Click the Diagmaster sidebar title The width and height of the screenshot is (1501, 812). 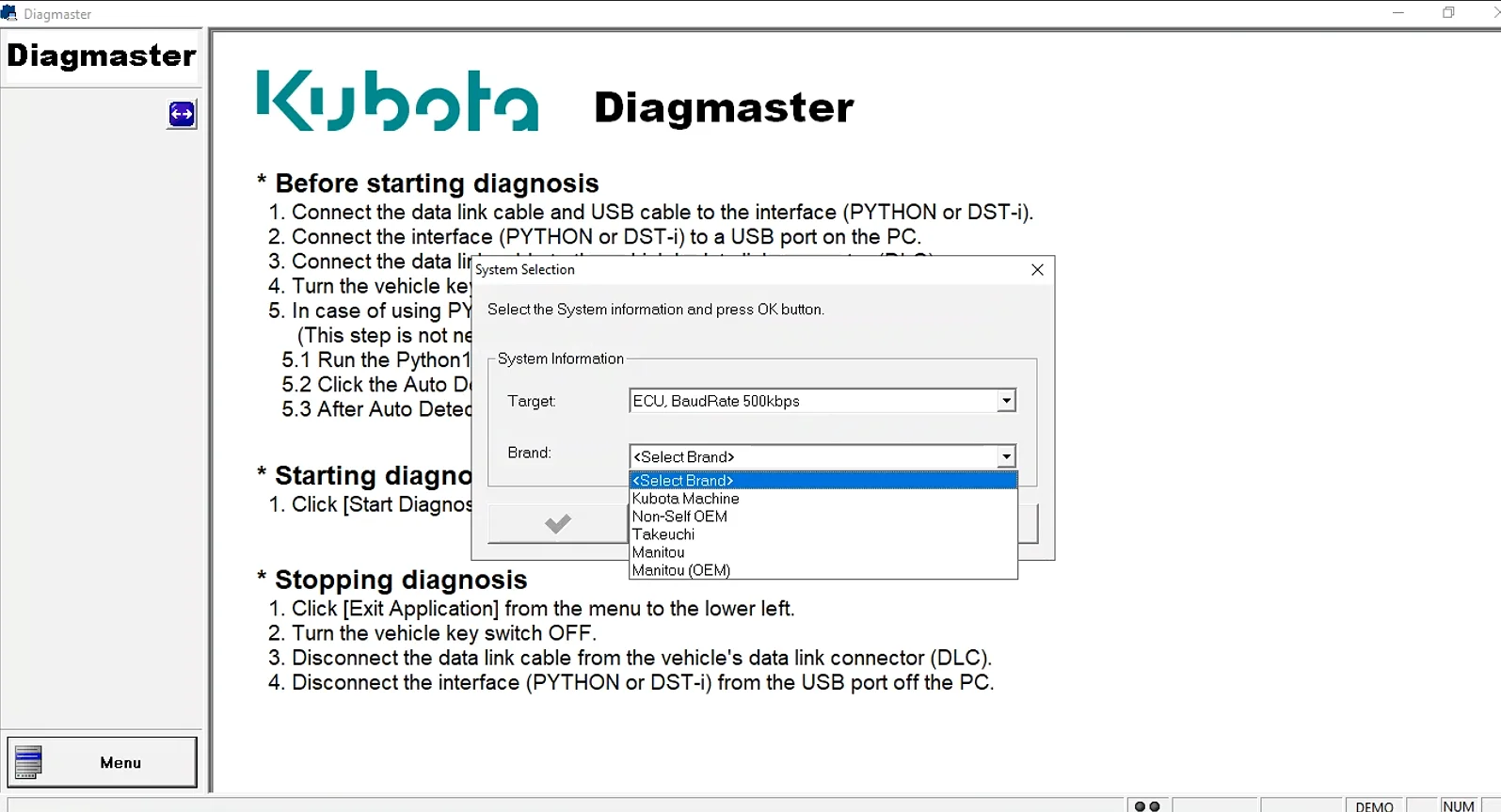pos(102,56)
